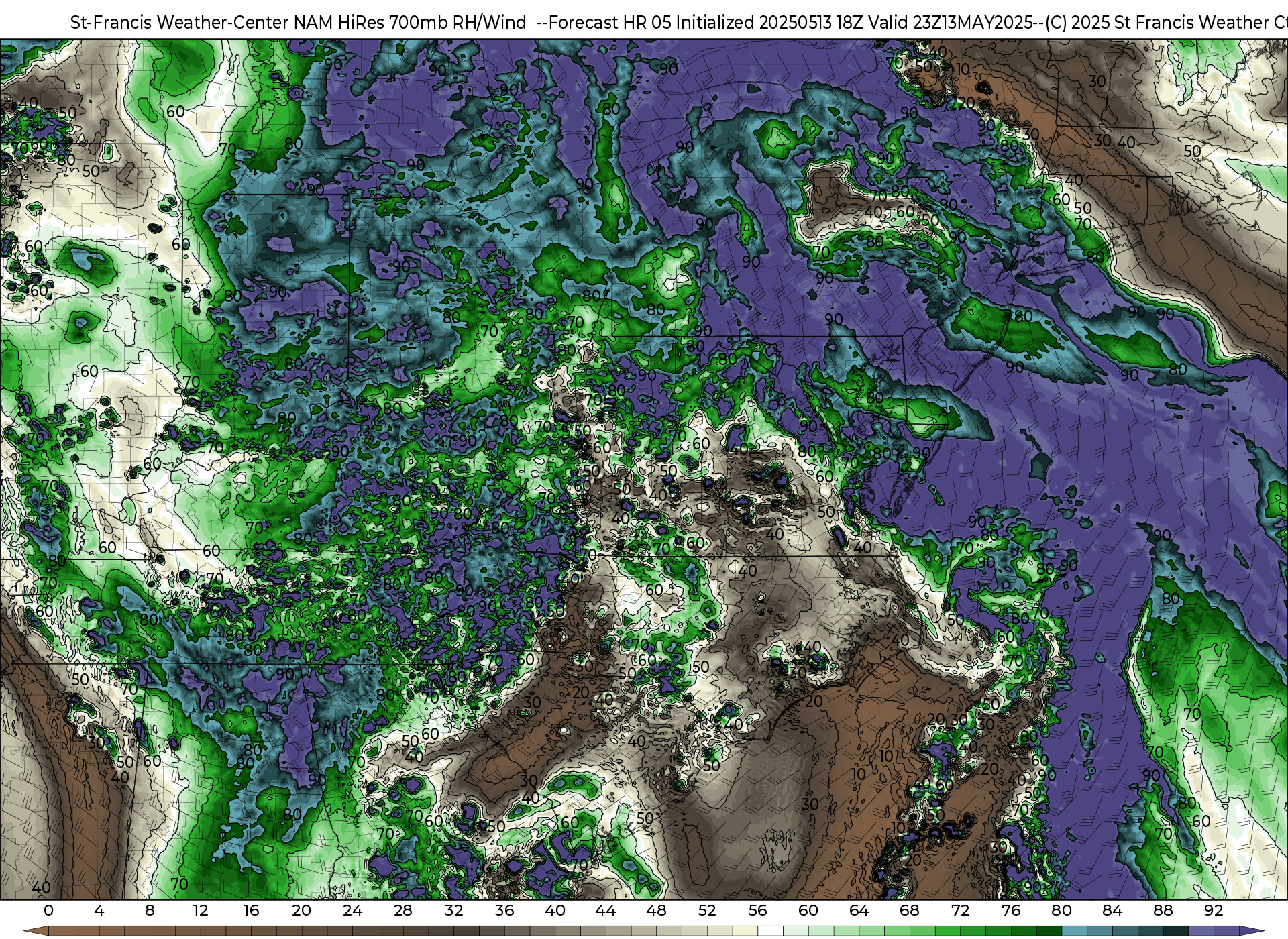Select the '52' tick on the color bar legend

click(707, 910)
